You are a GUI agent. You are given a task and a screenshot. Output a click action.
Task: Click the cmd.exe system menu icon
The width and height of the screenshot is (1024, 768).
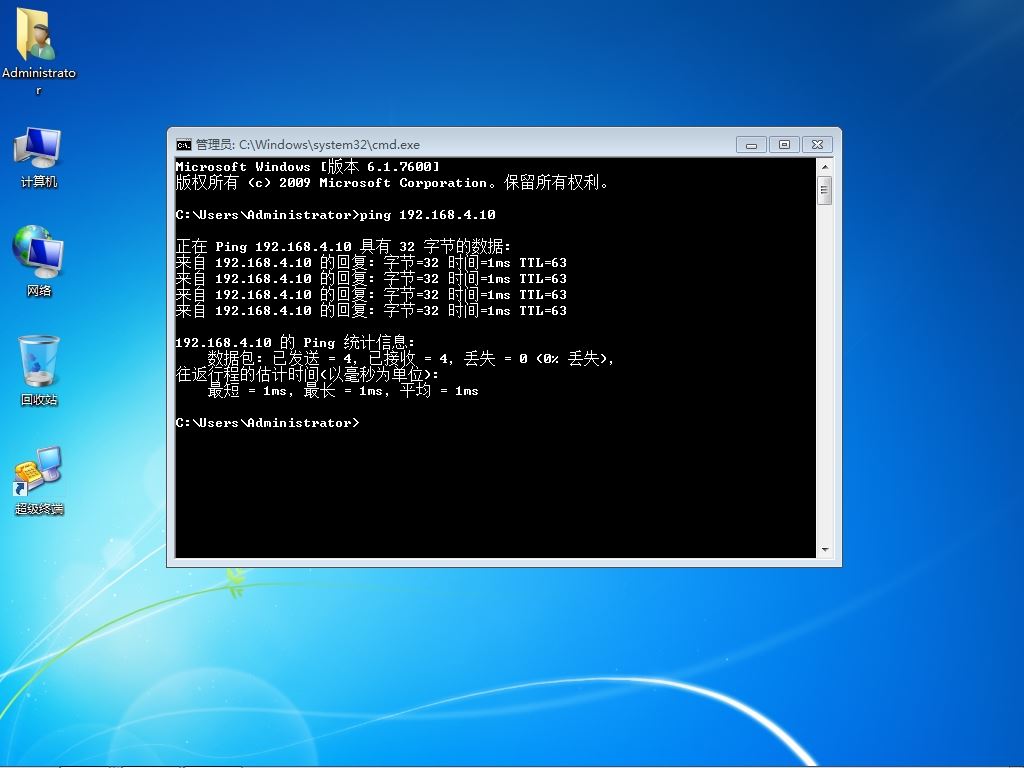pos(184,144)
